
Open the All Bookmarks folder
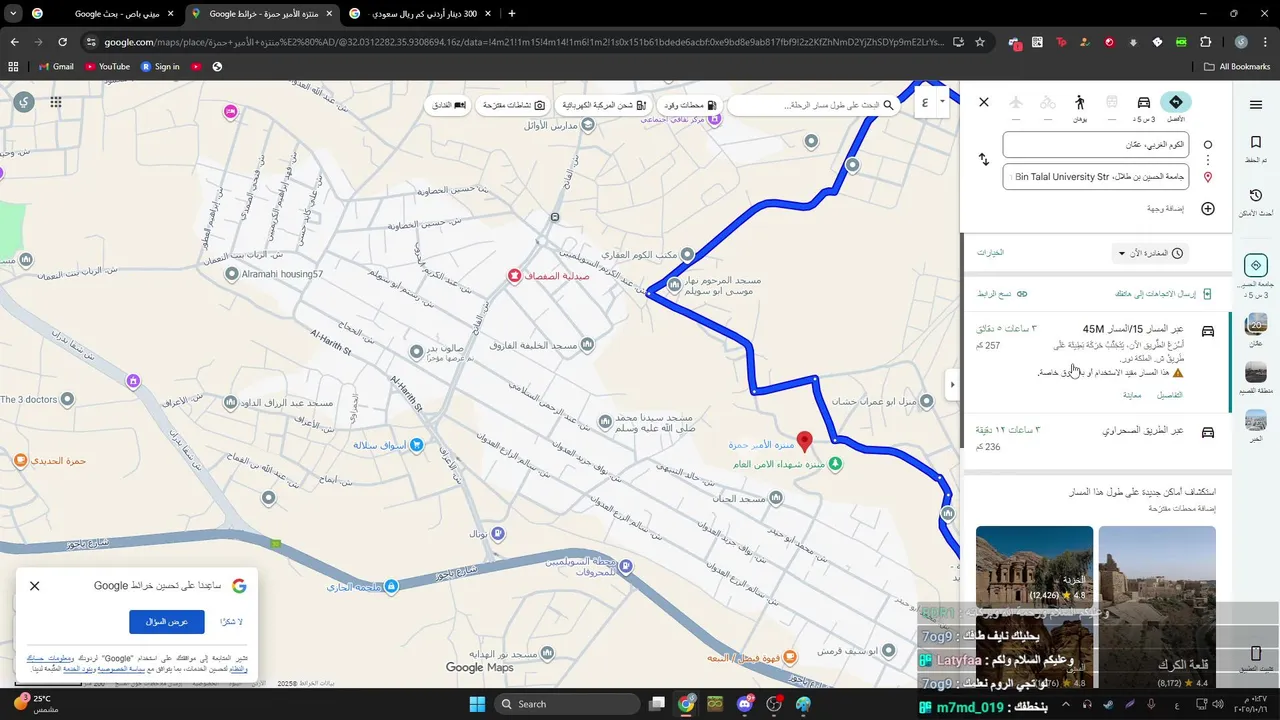[1237, 66]
